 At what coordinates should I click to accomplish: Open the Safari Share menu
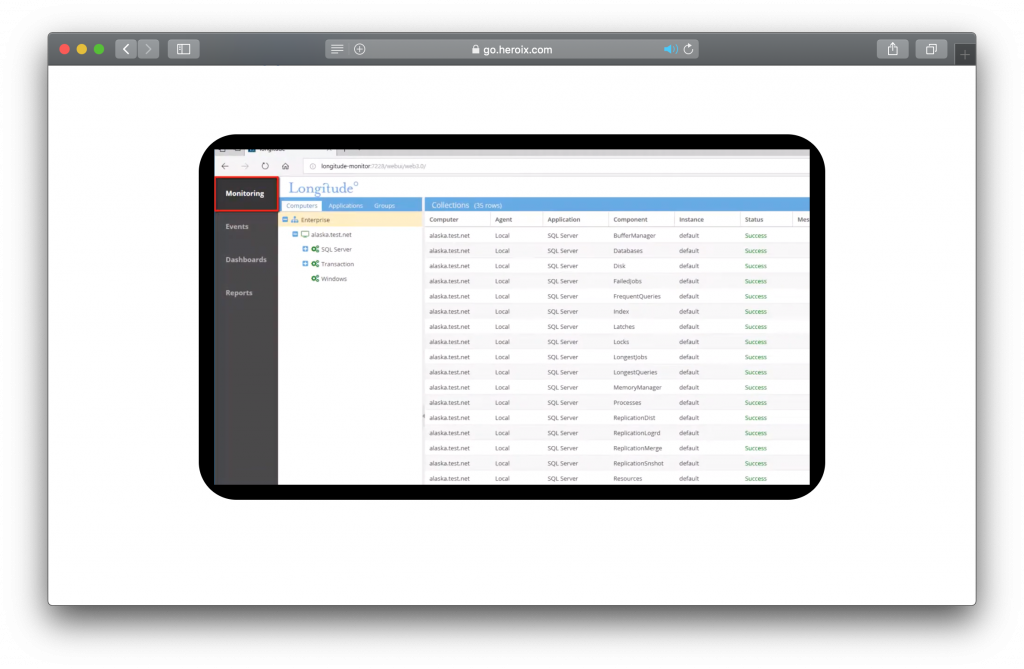tap(893, 49)
